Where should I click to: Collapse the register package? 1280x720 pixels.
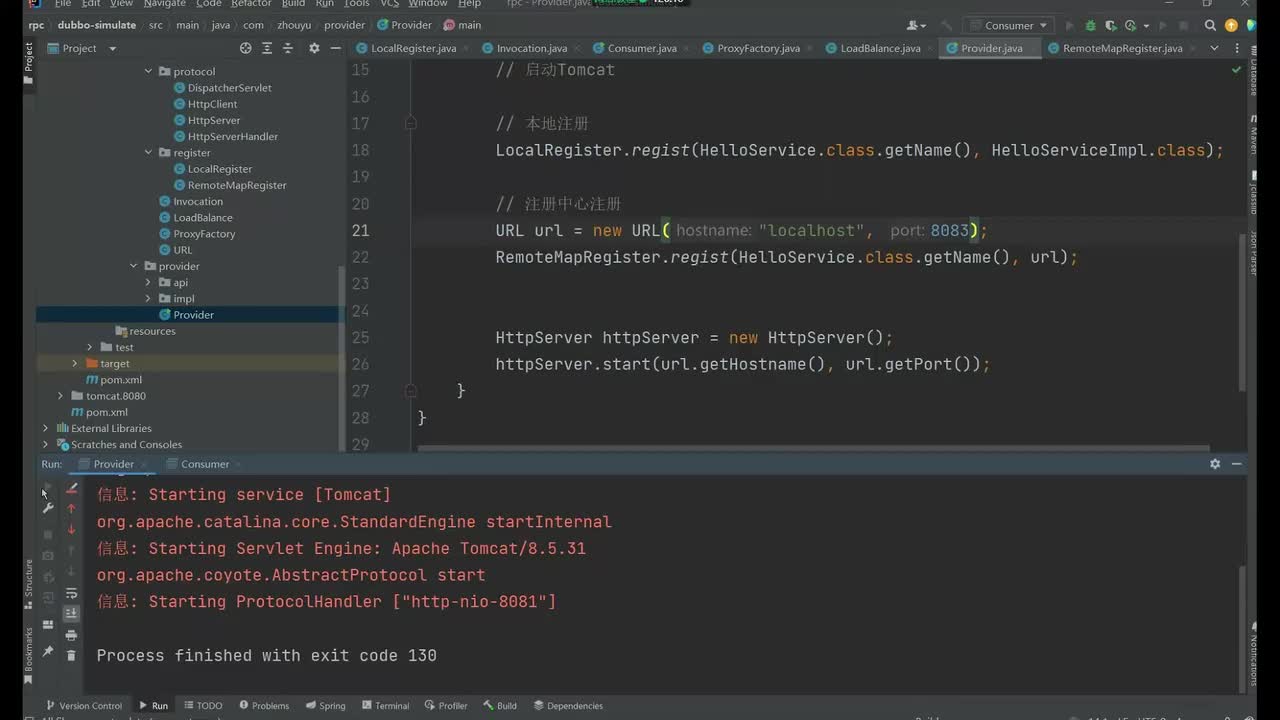click(148, 153)
